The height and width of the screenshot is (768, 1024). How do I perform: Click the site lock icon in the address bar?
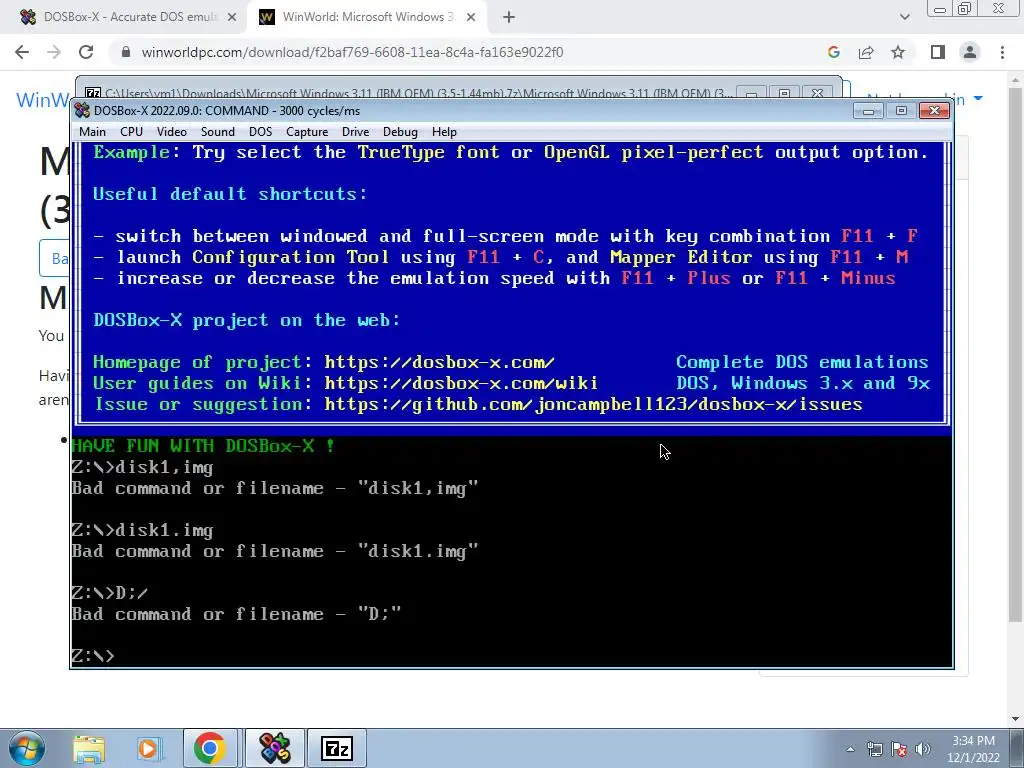(126, 52)
